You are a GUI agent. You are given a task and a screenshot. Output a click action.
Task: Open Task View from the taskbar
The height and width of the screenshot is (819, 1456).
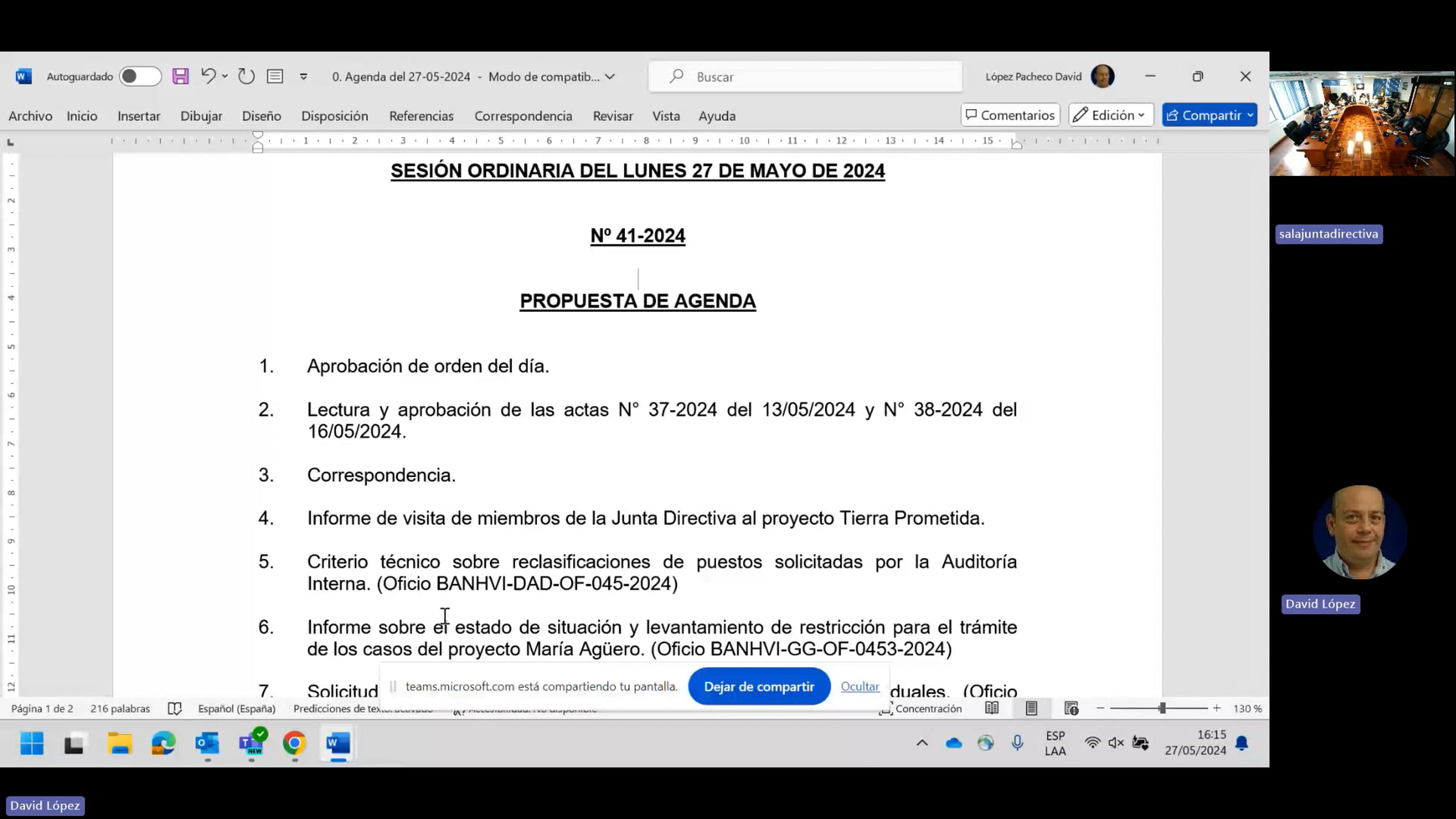75,743
